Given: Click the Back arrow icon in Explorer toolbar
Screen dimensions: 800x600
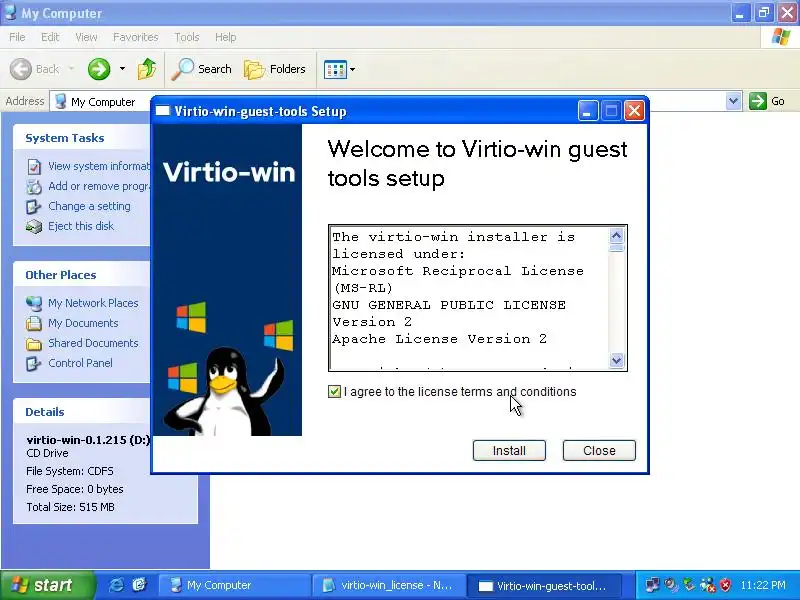Looking at the screenshot, I should click(21, 69).
